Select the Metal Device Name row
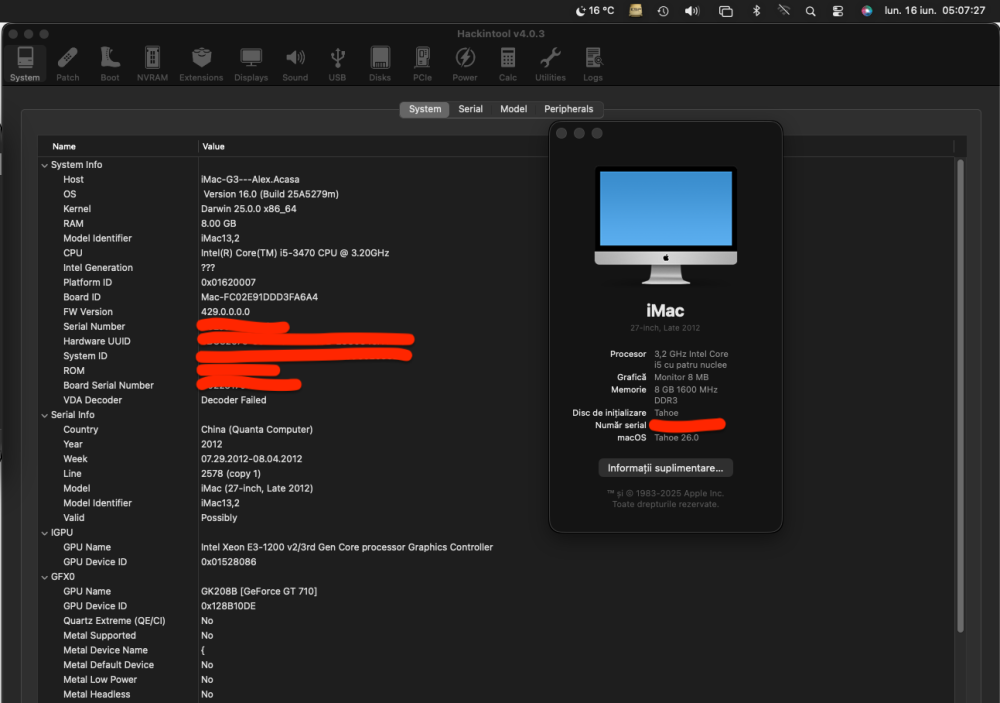This screenshot has height=703, width=1000. (x=496, y=651)
